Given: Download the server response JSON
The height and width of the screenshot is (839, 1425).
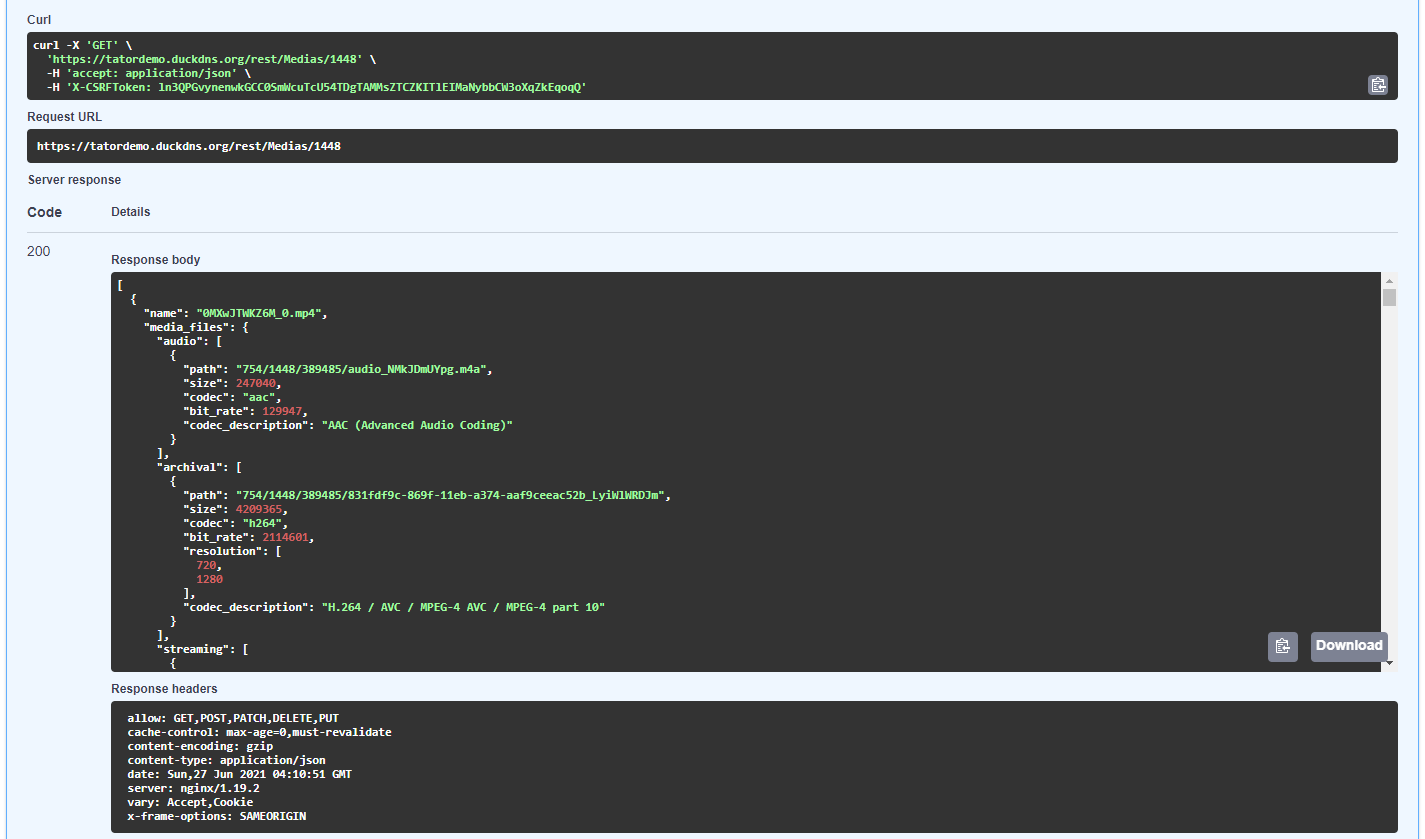Looking at the screenshot, I should pos(1348,646).
